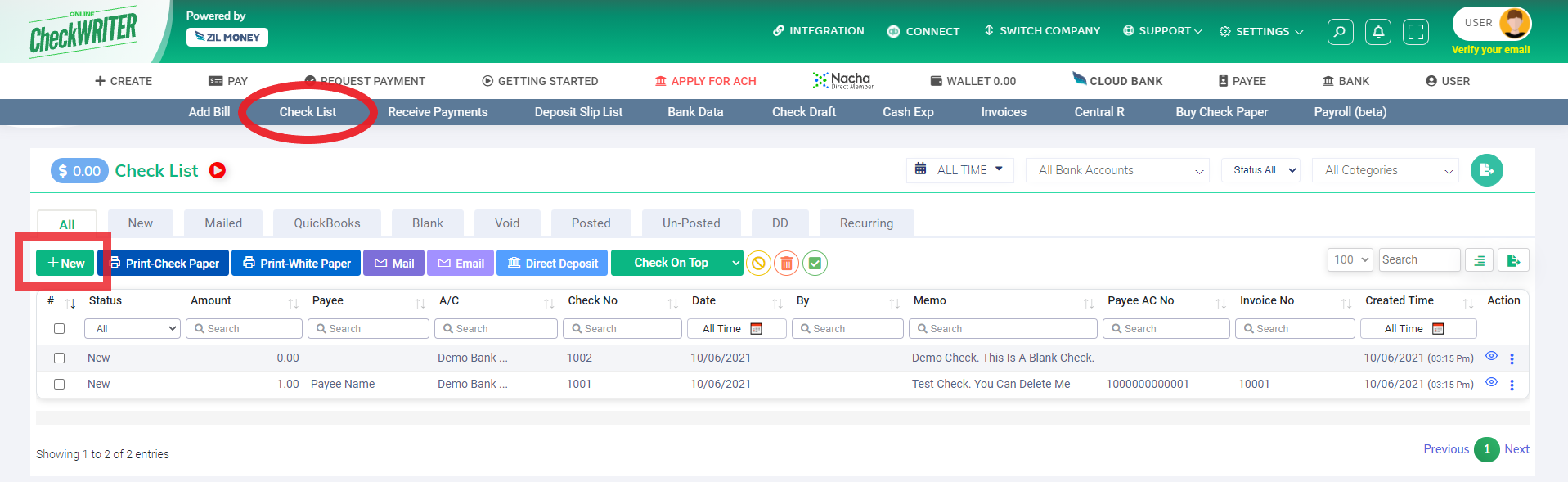This screenshot has width=1568, height=482.
Task: Open Check List in navigation bar
Action: point(308,112)
